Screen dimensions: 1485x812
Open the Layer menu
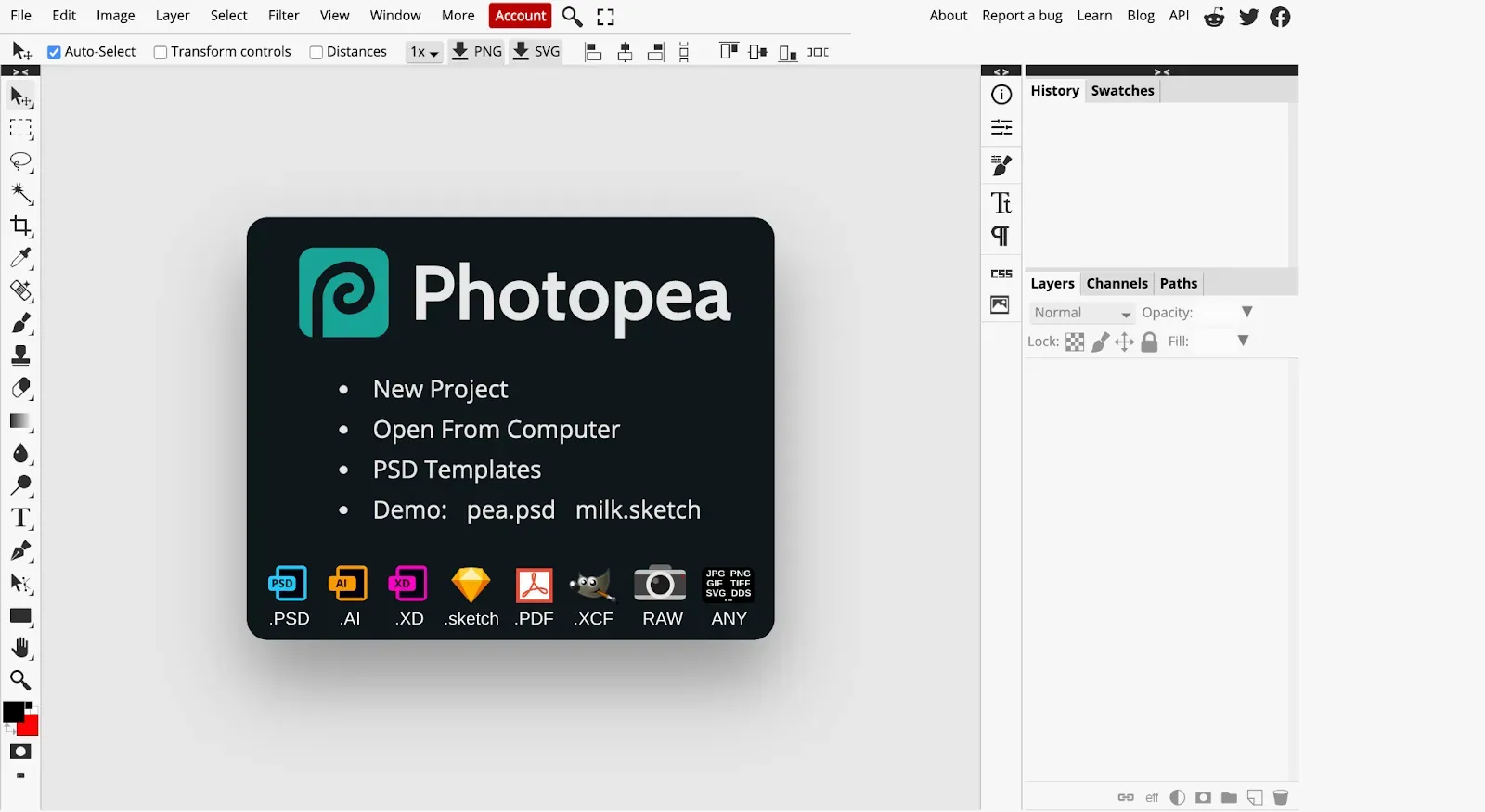pyautogui.click(x=173, y=16)
